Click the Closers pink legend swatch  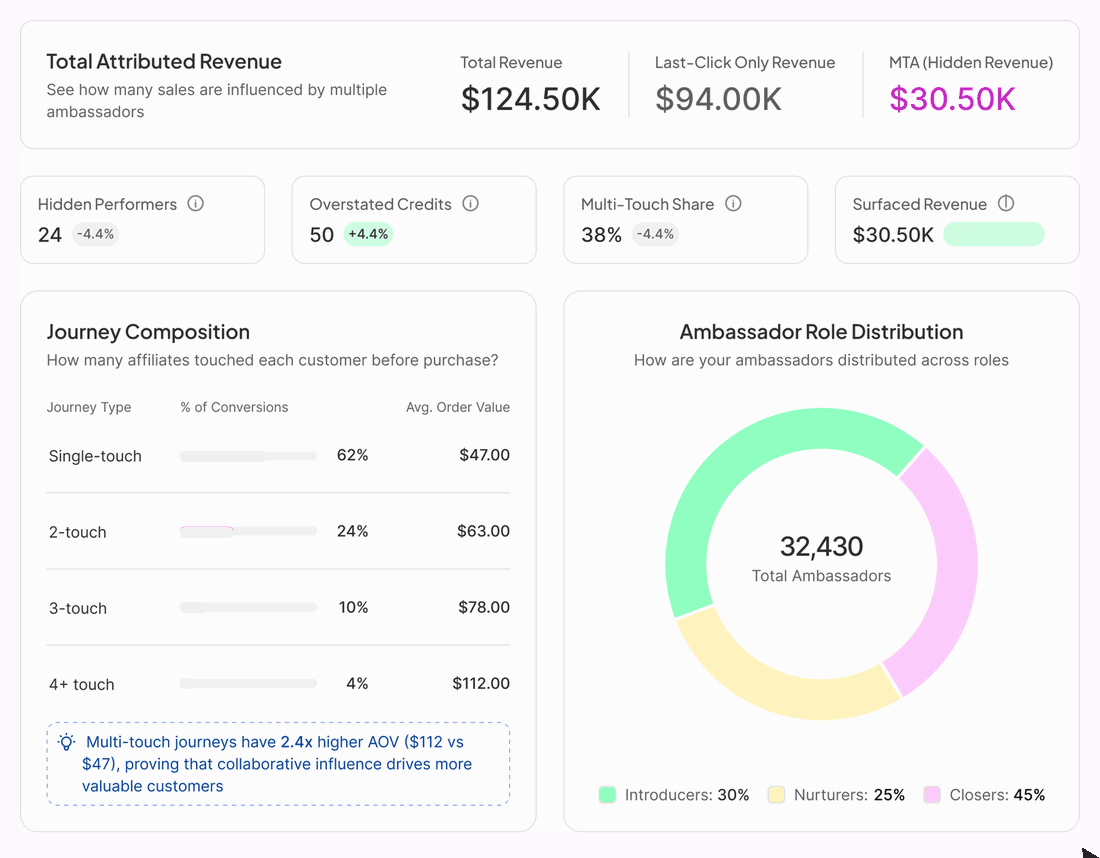pyautogui.click(x=932, y=795)
